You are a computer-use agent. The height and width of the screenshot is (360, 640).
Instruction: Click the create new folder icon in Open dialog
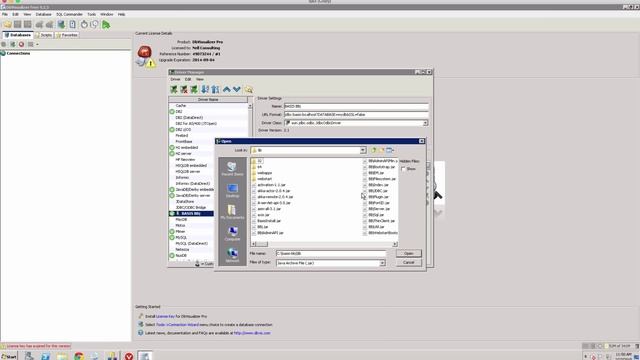[382, 150]
